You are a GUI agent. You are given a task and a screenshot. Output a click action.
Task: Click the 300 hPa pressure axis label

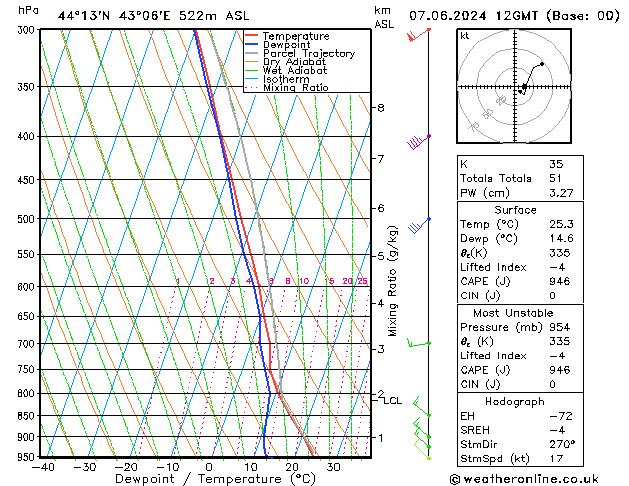click(27, 30)
